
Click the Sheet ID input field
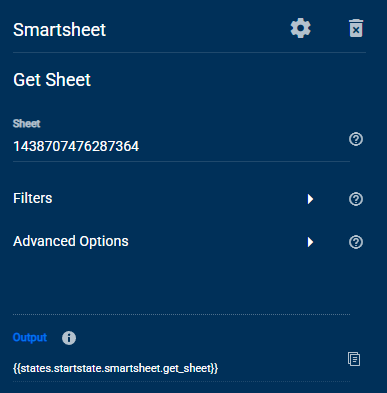tap(181, 147)
